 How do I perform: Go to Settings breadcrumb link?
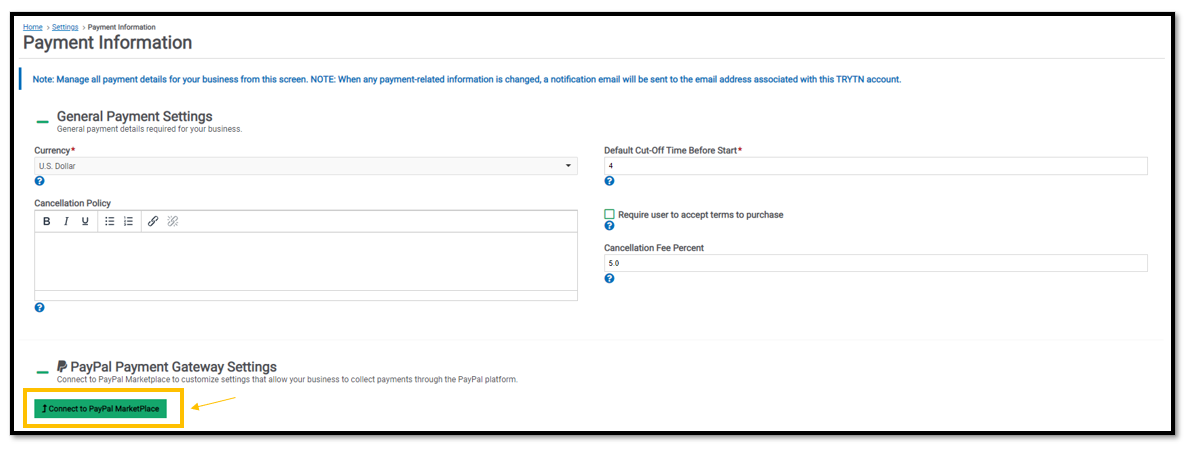click(x=65, y=27)
